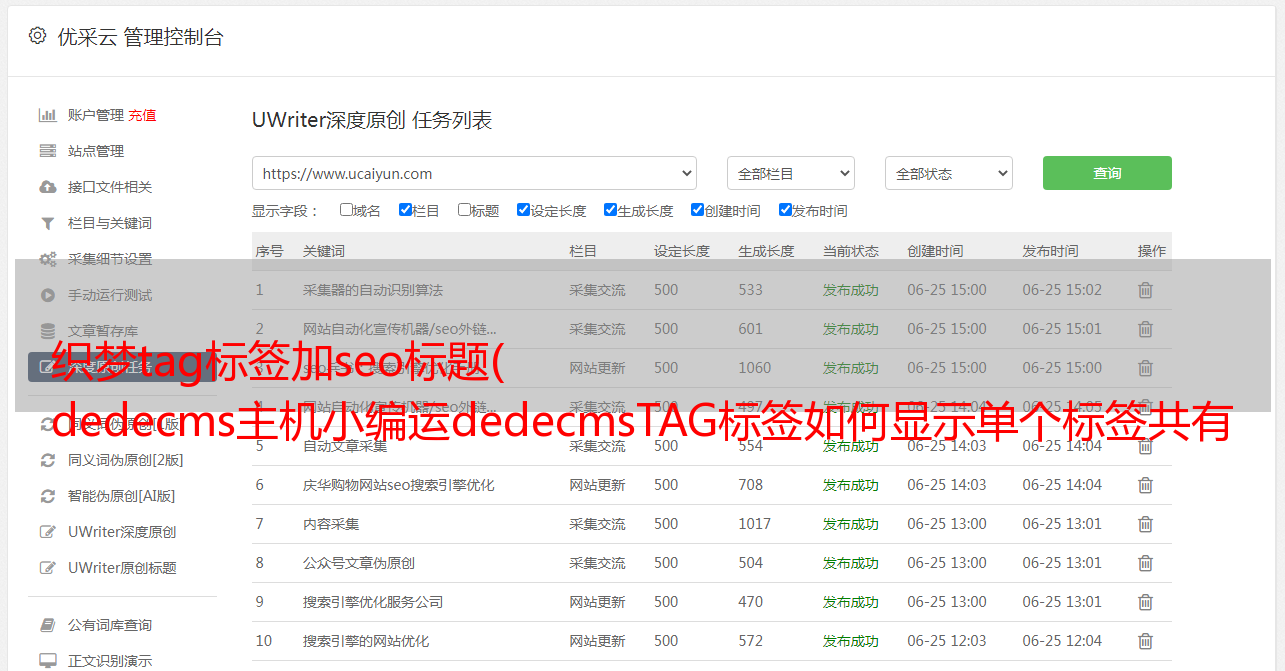Open 智能伪原创[AI版] in sidebar
This screenshot has height=671, width=1285.
[x=121, y=496]
